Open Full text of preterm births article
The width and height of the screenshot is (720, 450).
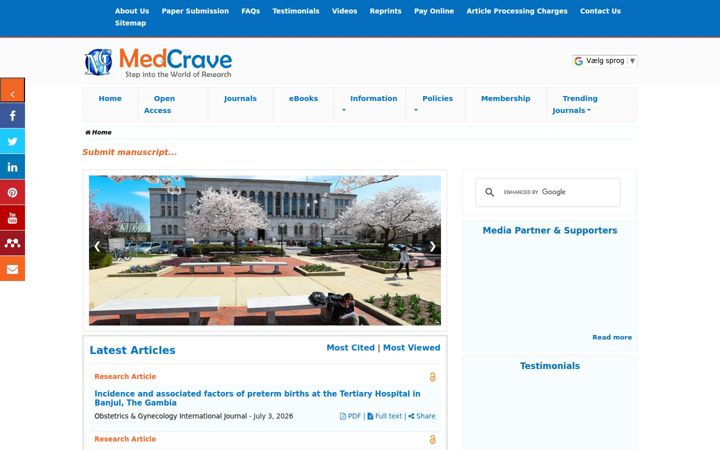[384, 416]
